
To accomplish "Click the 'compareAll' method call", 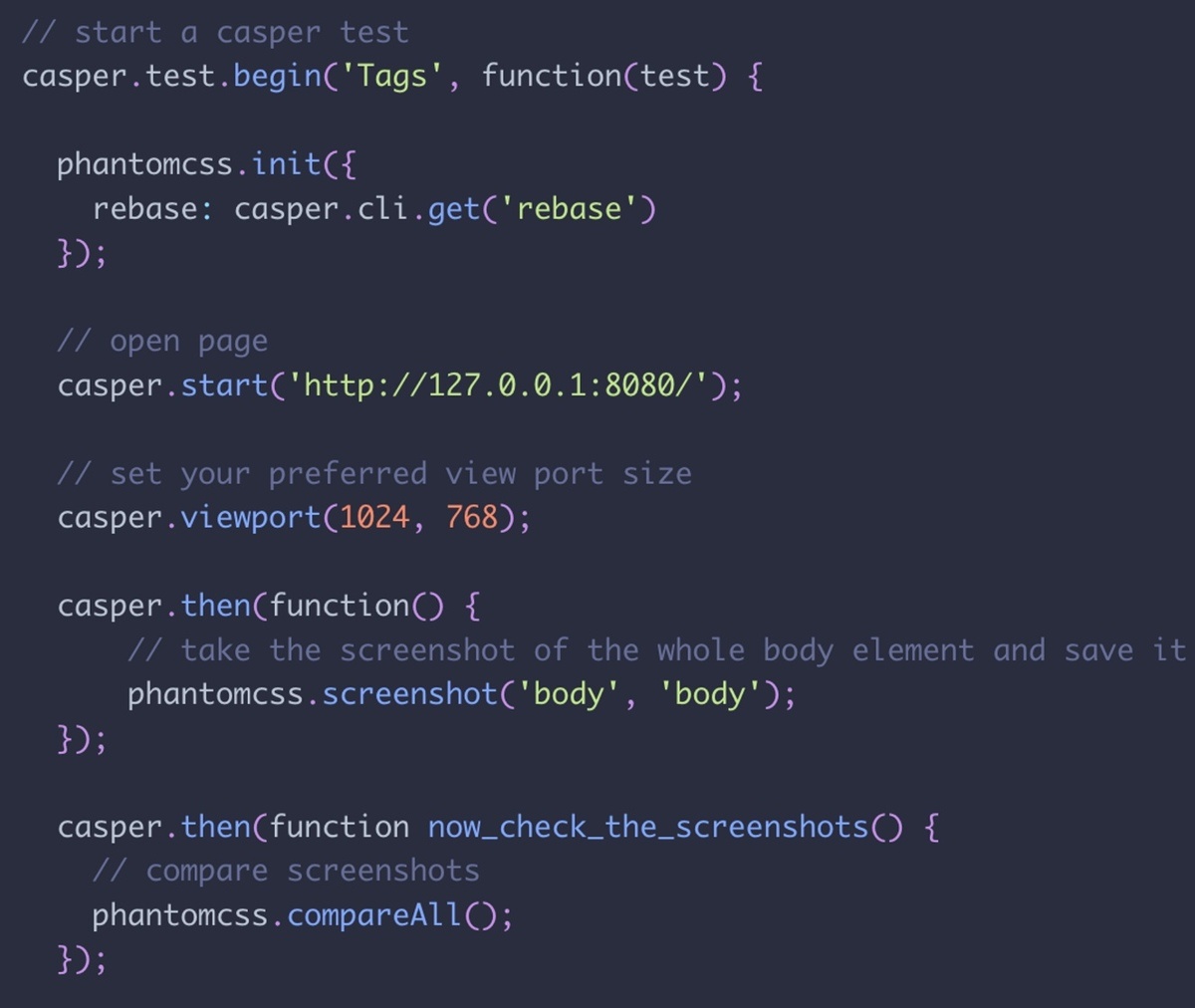I will point(374,915).
